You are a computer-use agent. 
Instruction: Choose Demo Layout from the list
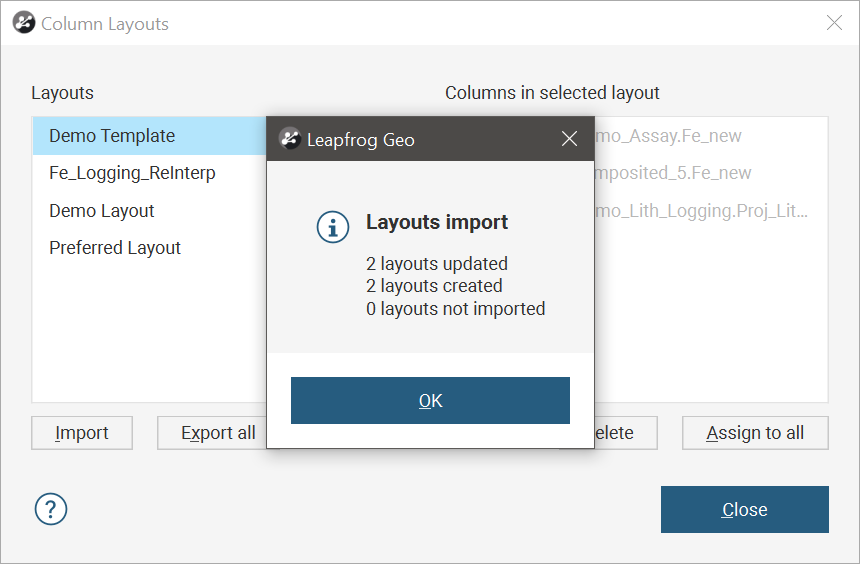[102, 211]
